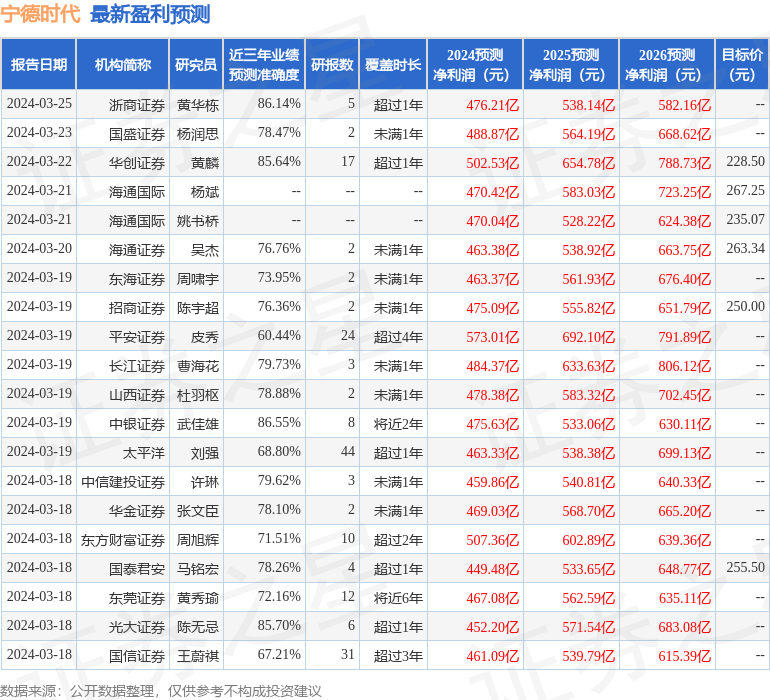Select institution 国盛证券
Screen dimensions: 770x700
(x=137, y=134)
